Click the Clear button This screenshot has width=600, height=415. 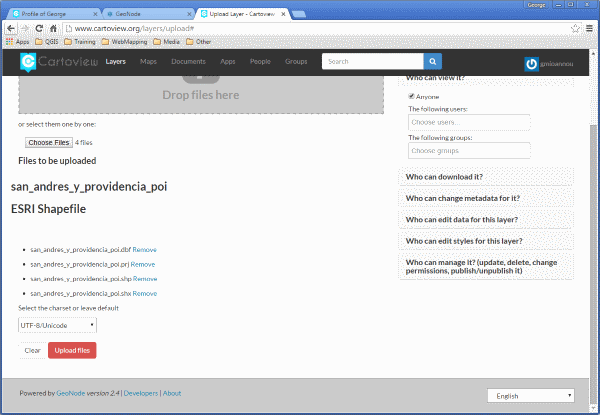pos(33,350)
